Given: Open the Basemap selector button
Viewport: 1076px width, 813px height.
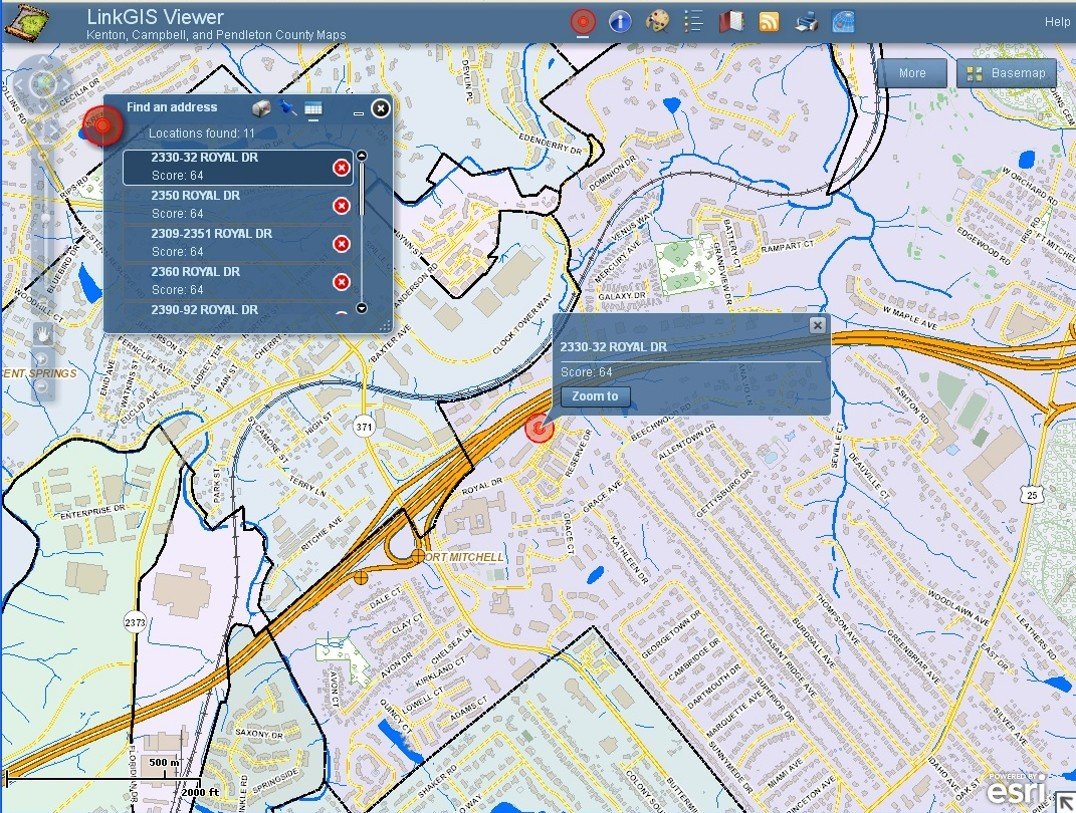Looking at the screenshot, I should 1006,73.
